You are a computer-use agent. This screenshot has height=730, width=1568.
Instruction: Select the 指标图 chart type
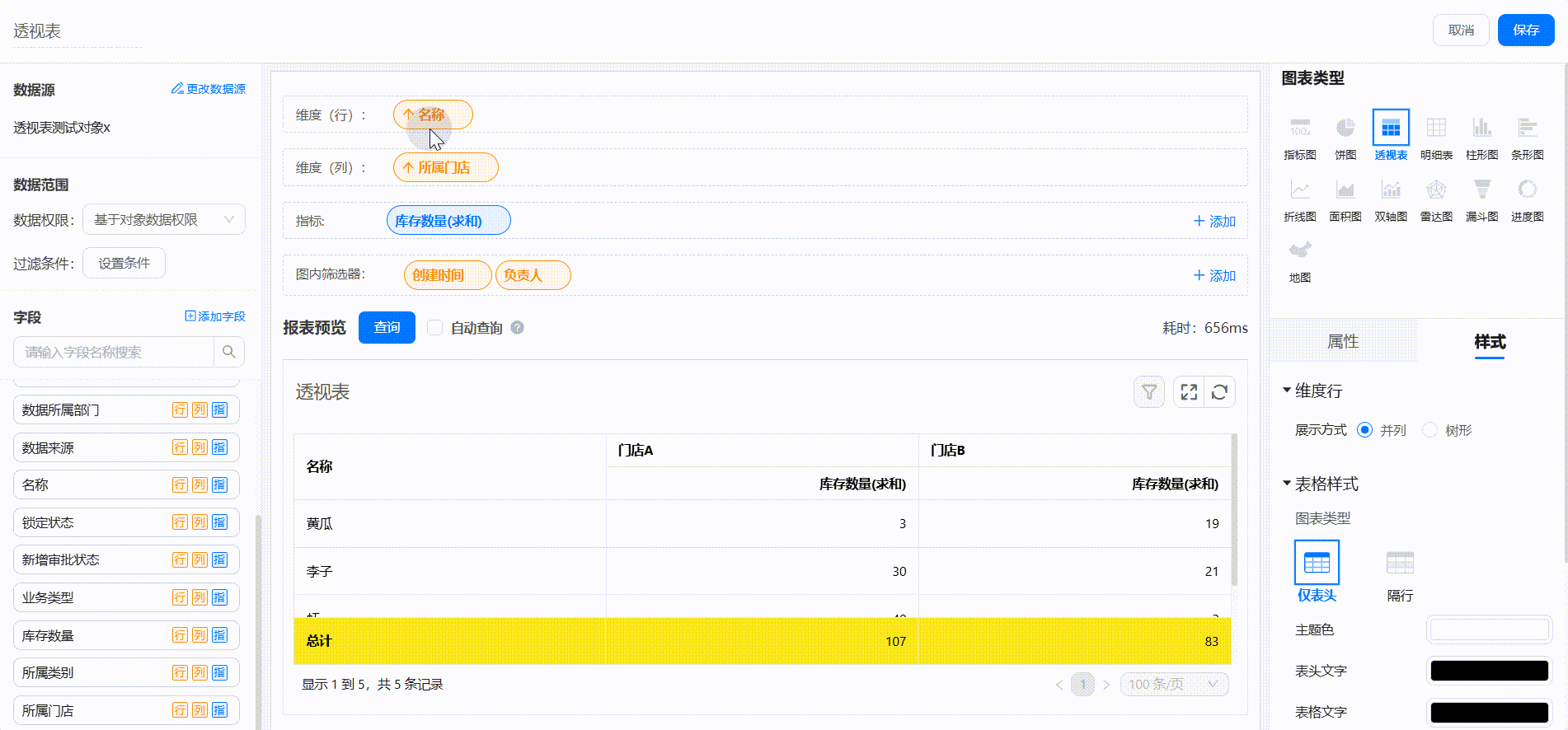click(x=1300, y=138)
